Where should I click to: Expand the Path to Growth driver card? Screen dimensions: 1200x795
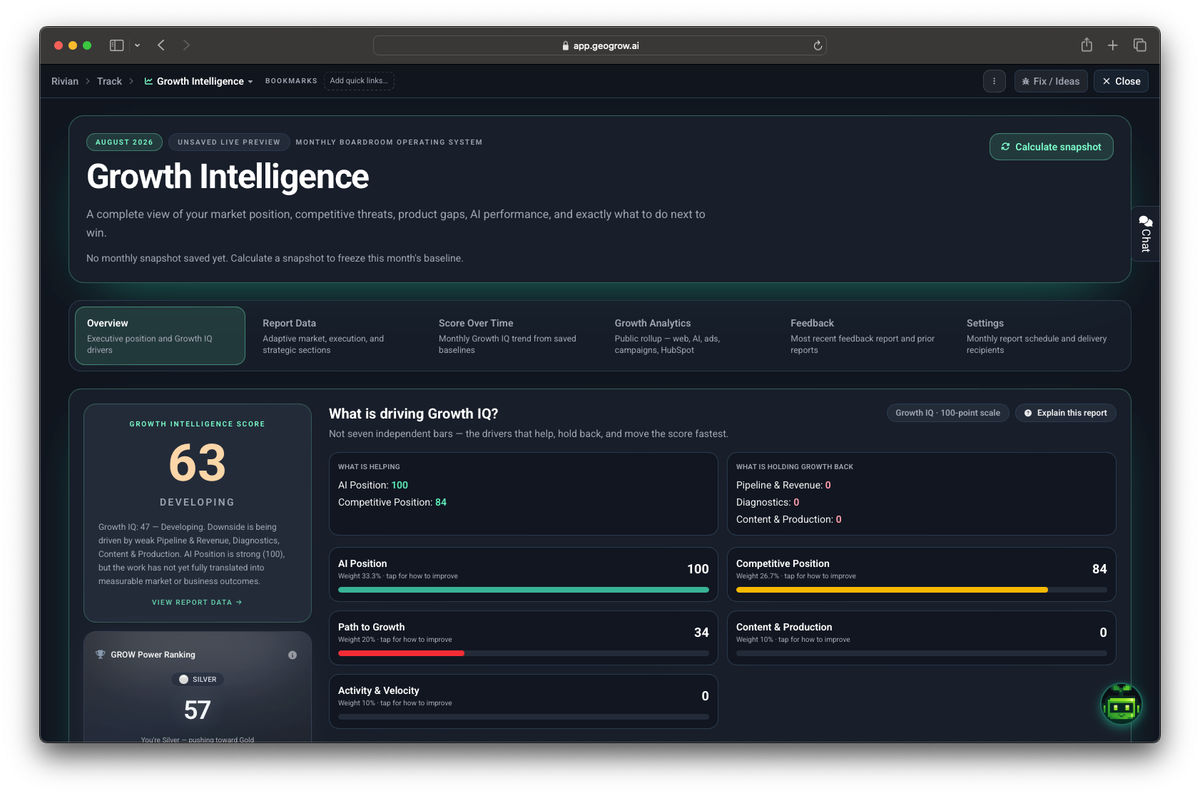[x=523, y=638]
